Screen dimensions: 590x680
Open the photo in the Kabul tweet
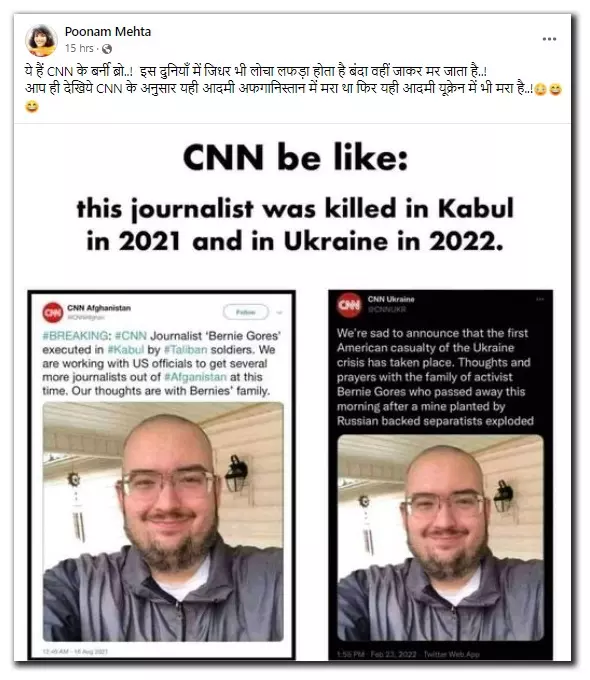point(163,522)
